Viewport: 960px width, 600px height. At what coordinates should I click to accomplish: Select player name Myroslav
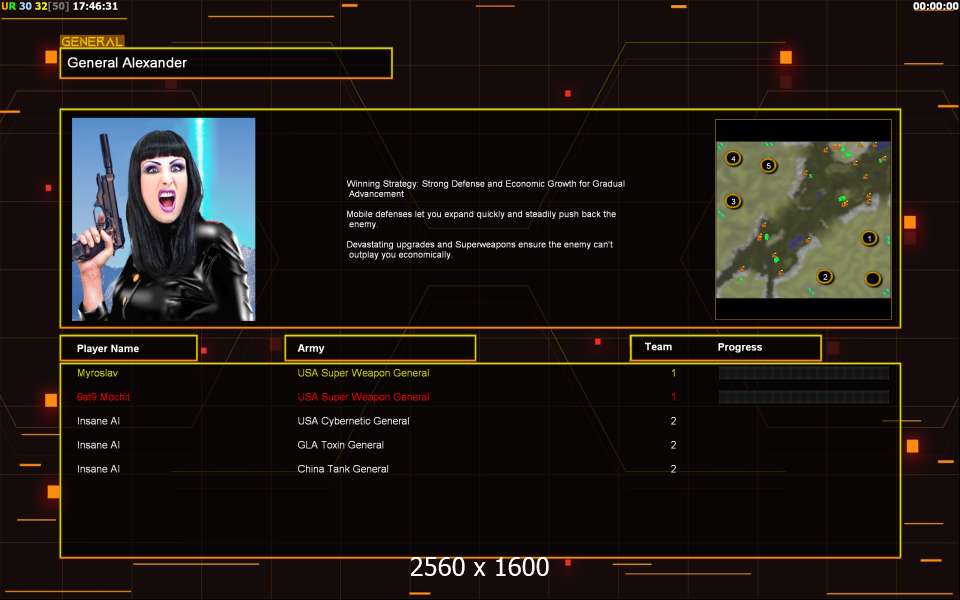[x=97, y=373]
